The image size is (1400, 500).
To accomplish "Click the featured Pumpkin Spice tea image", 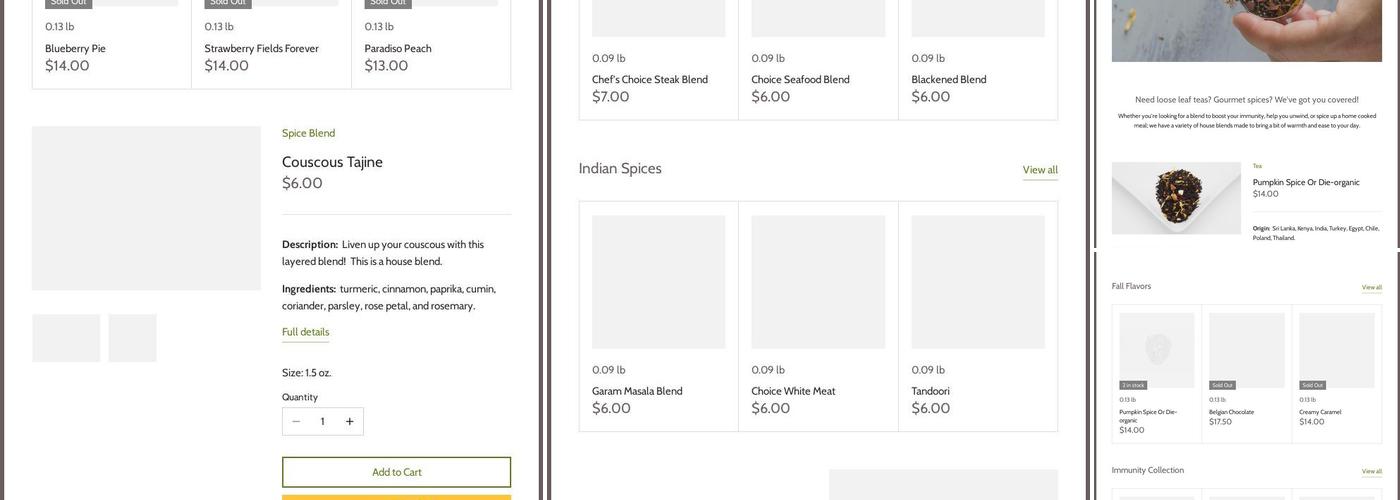I will pos(1176,198).
